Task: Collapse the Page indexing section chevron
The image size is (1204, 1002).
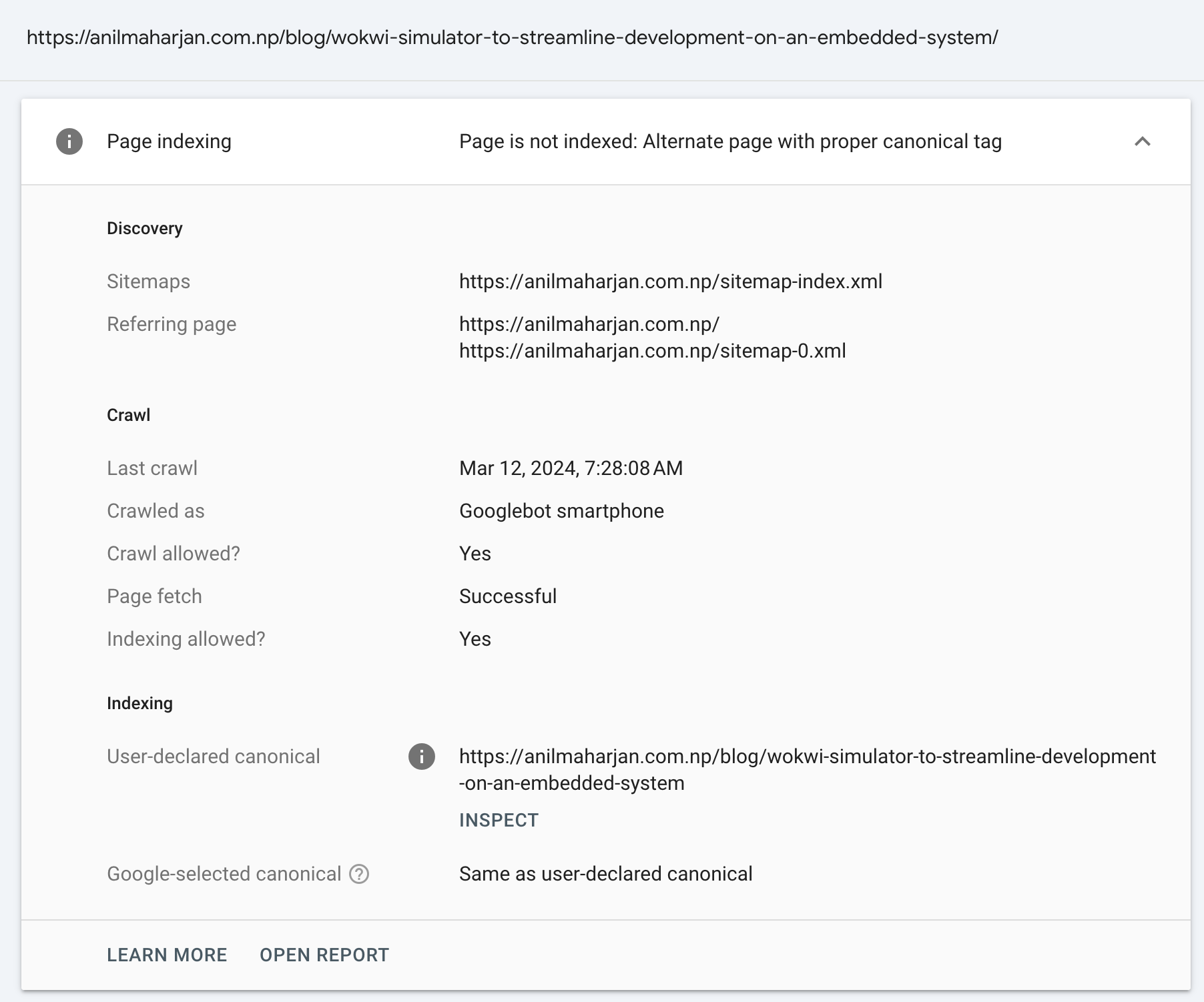Action: click(1143, 141)
